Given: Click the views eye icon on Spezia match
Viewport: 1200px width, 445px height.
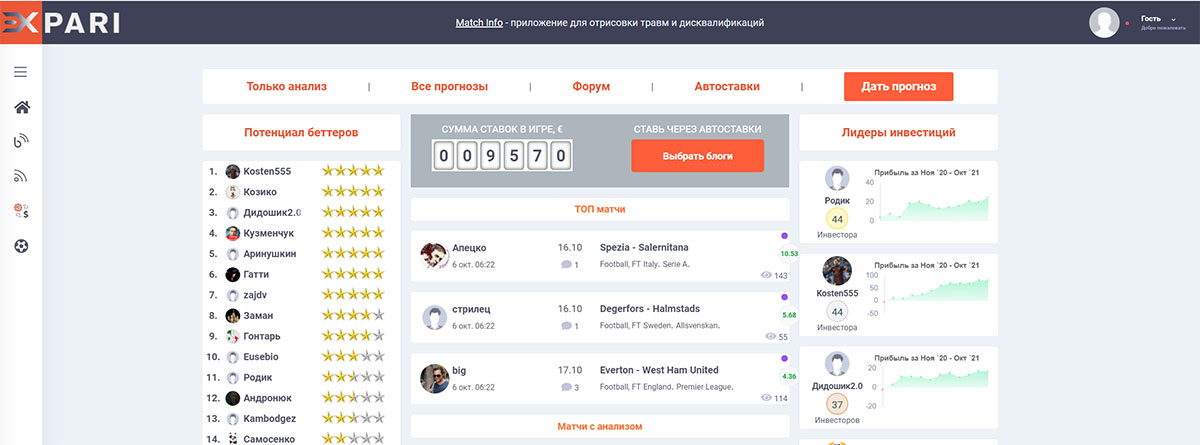Looking at the screenshot, I should point(767,275).
